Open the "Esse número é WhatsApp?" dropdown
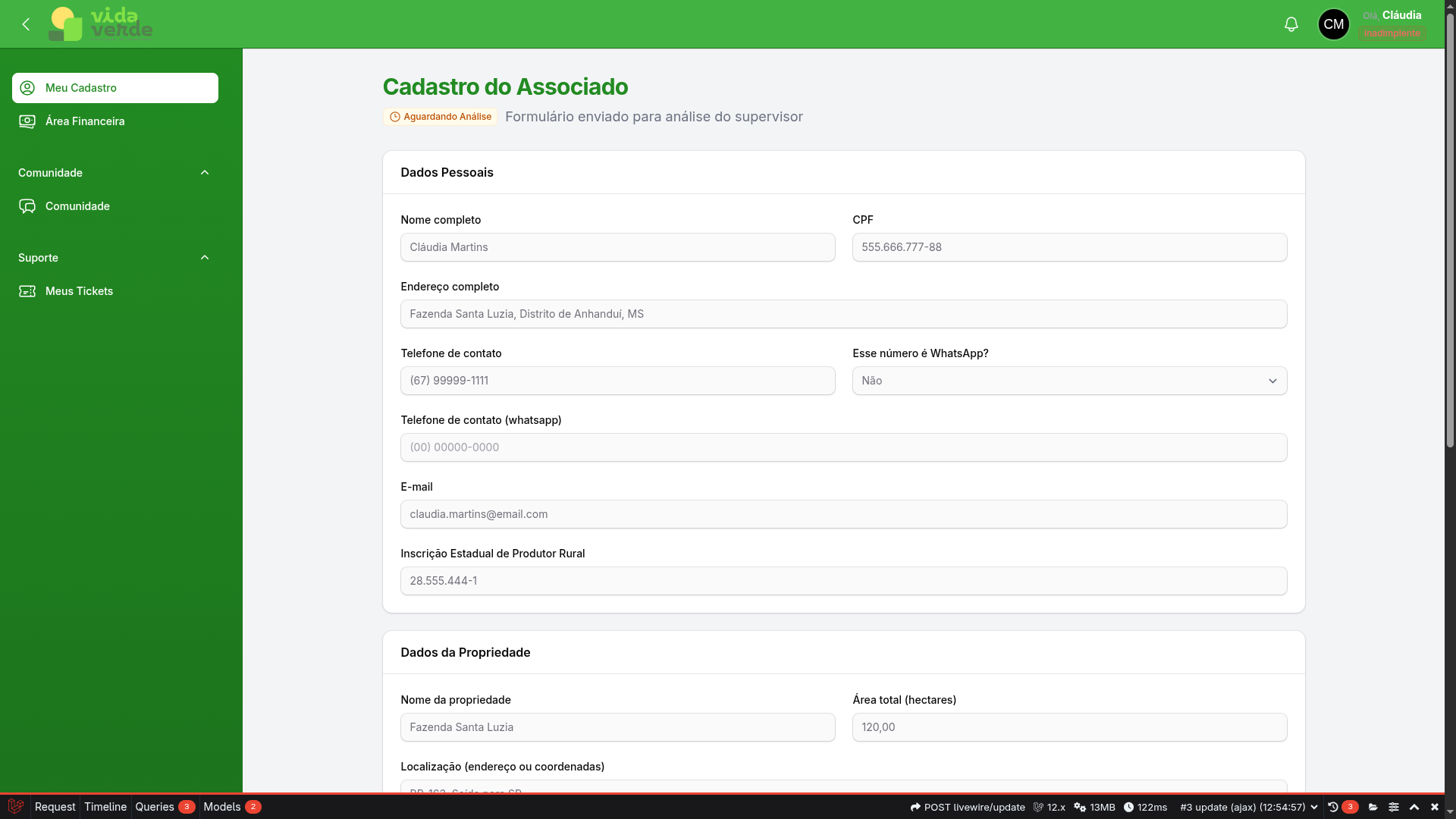1456x819 pixels. coord(1069,381)
